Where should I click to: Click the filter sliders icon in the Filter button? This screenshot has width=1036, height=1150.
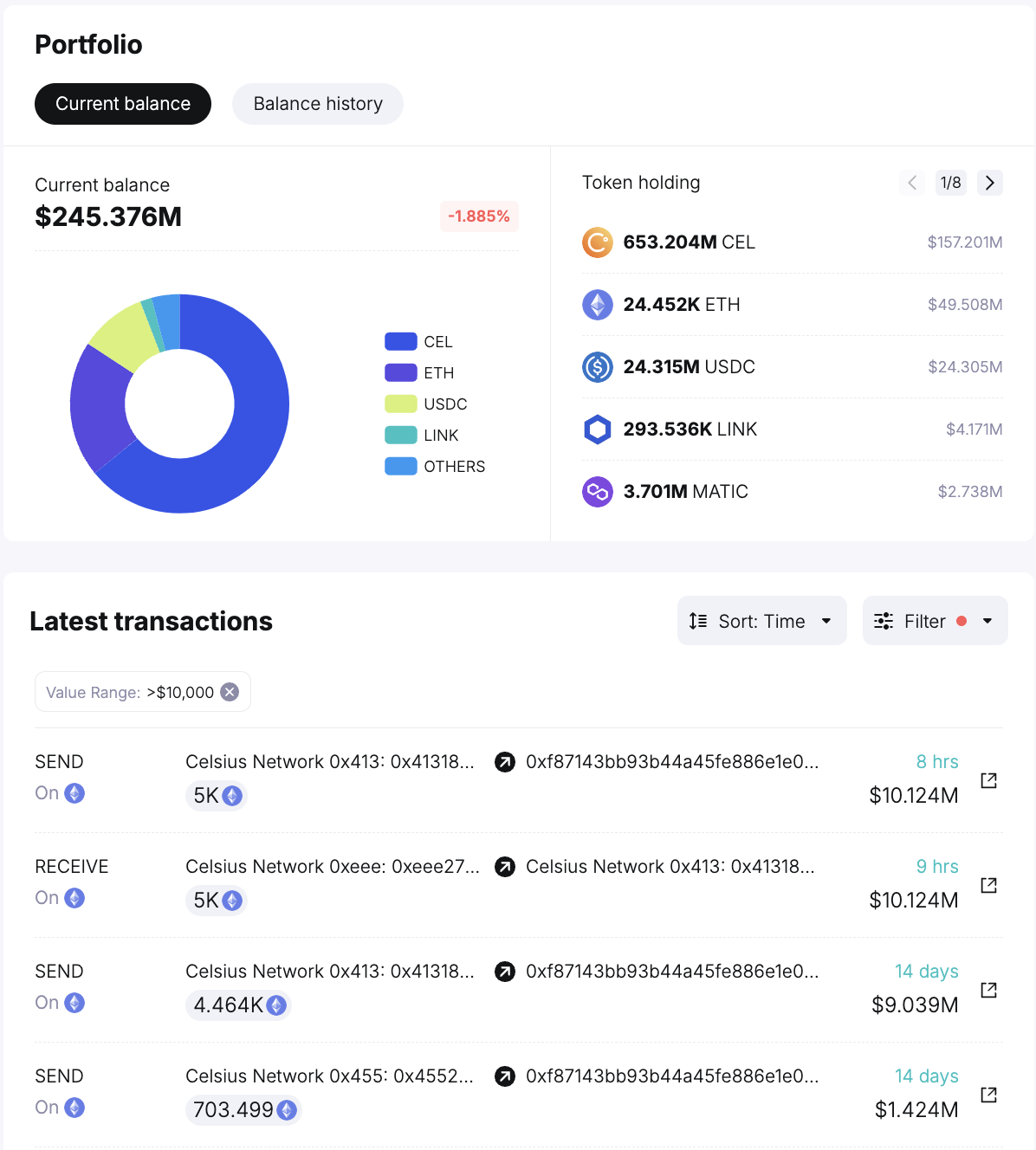coord(884,621)
